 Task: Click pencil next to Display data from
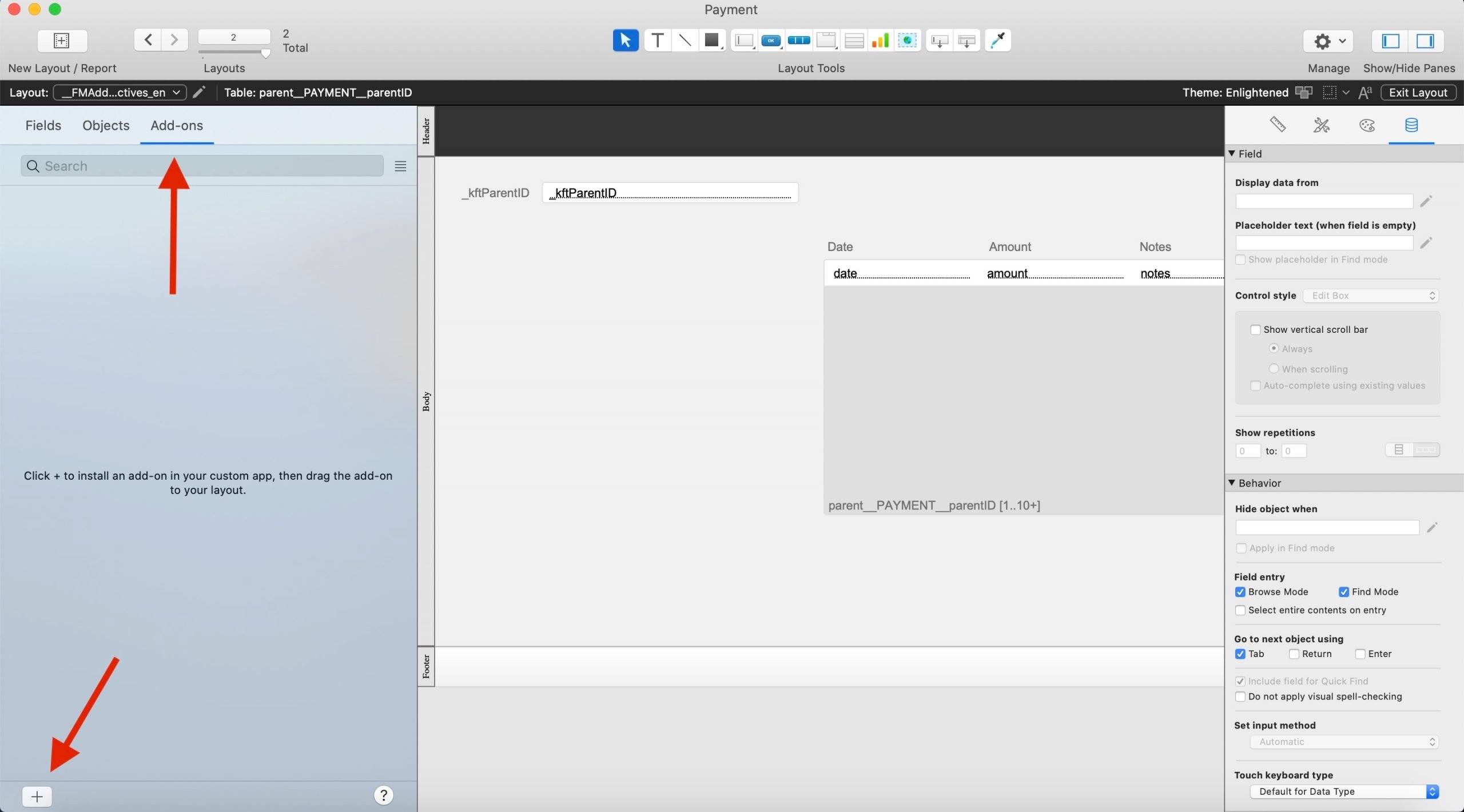click(x=1426, y=201)
